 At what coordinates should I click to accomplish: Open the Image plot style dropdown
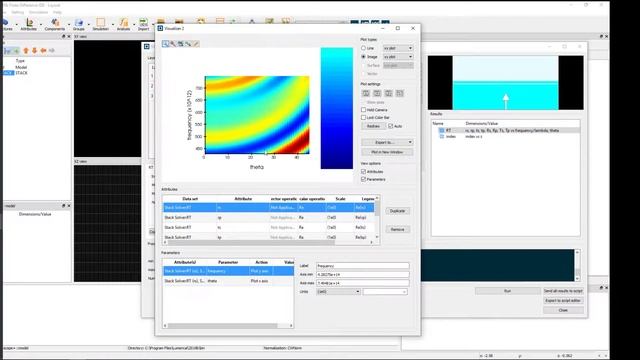click(x=398, y=57)
